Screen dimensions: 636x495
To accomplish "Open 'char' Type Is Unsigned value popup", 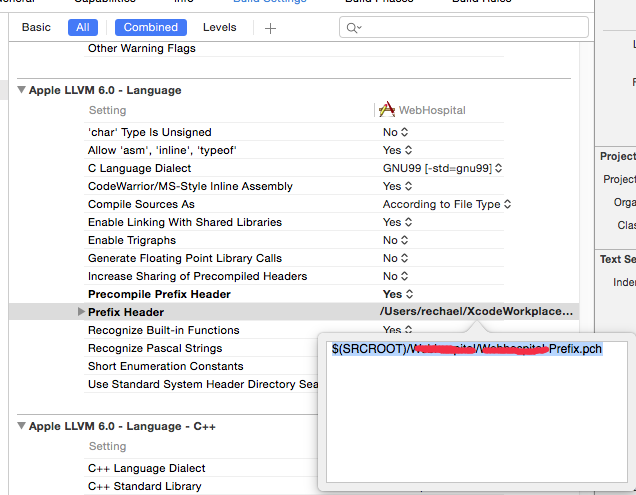I will click(x=395, y=132).
